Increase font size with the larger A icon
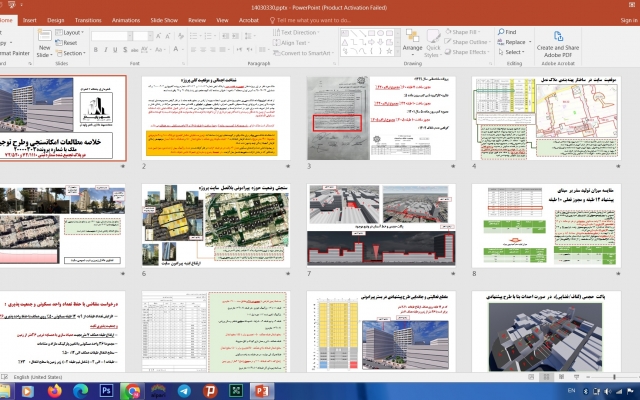The image size is (640, 400). pos(158,36)
